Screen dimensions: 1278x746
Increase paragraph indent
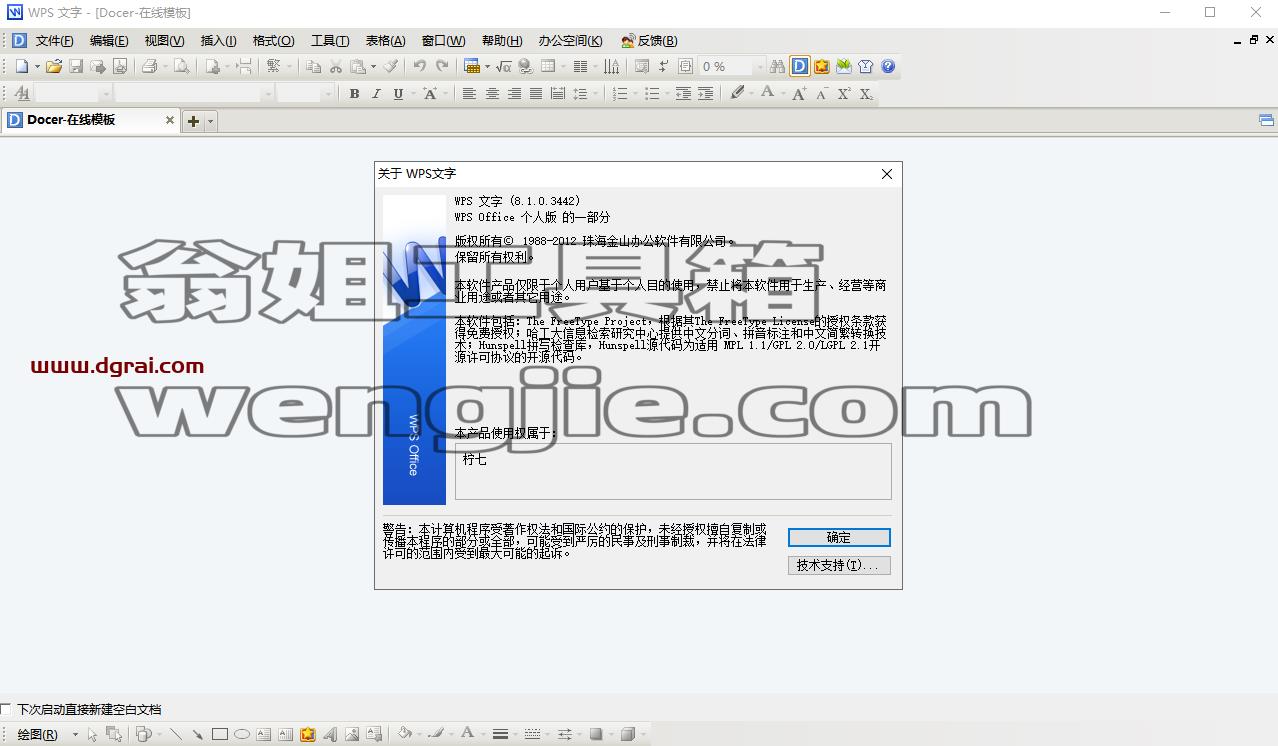click(x=705, y=93)
